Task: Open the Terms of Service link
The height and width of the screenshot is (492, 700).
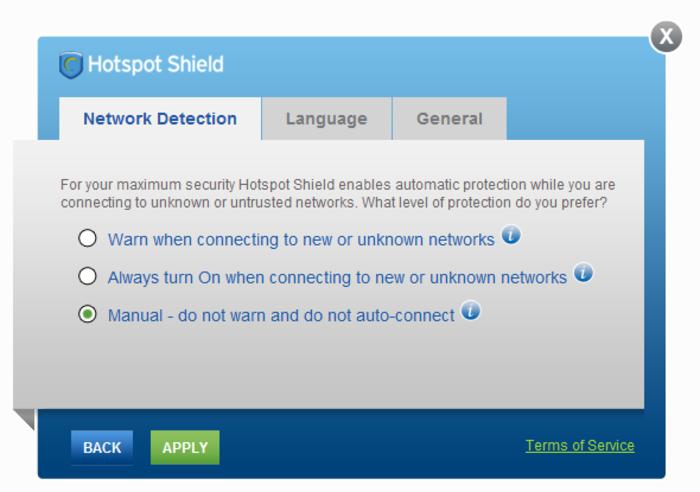Action: click(580, 446)
